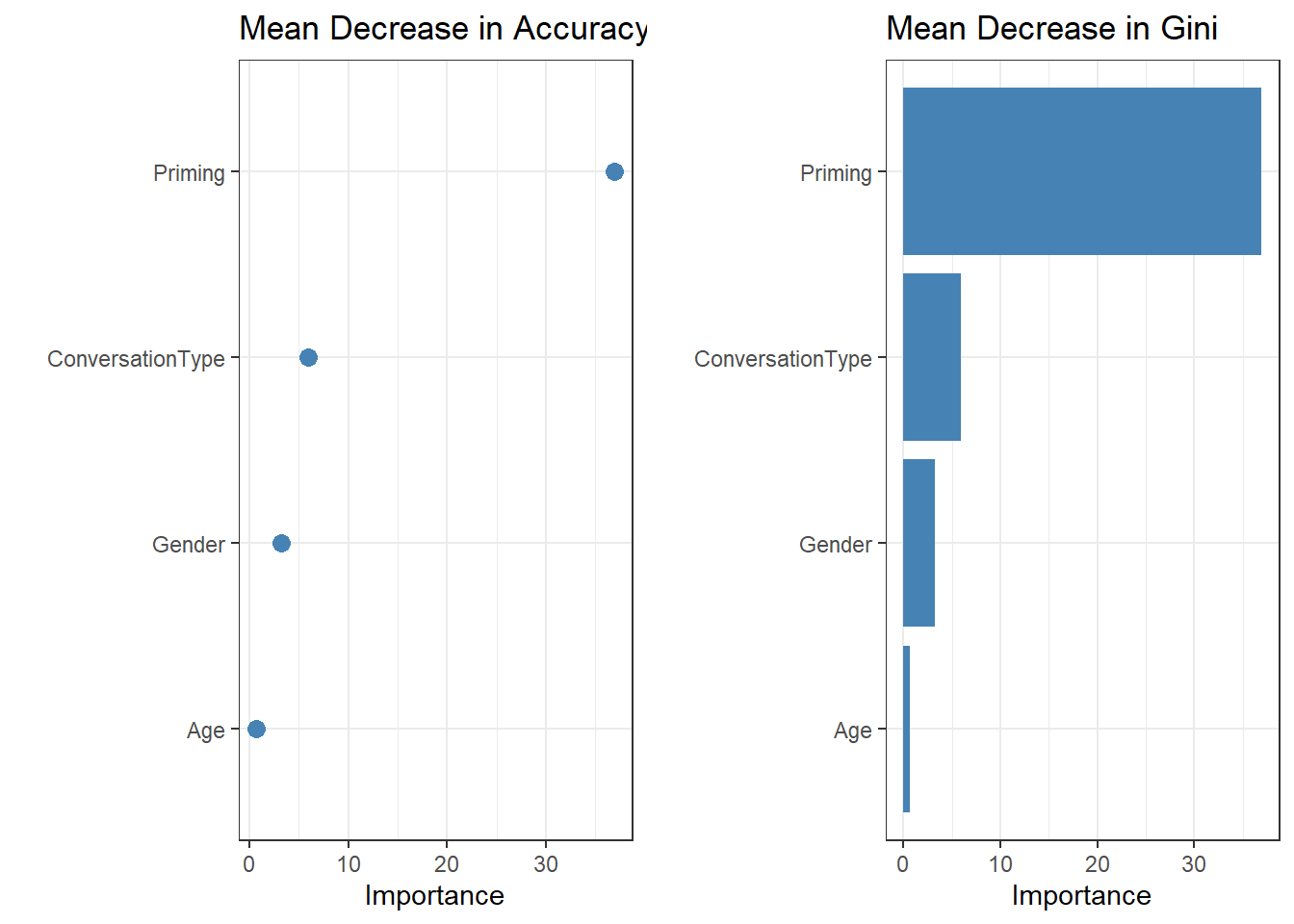Click the Priming axis label in Accuracy plot
The height and width of the screenshot is (924, 1294).
click(x=189, y=173)
